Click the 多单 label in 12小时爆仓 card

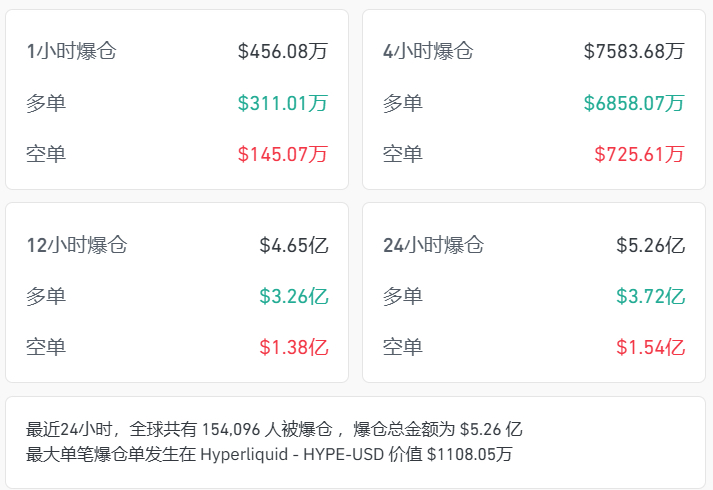[x=46, y=297]
